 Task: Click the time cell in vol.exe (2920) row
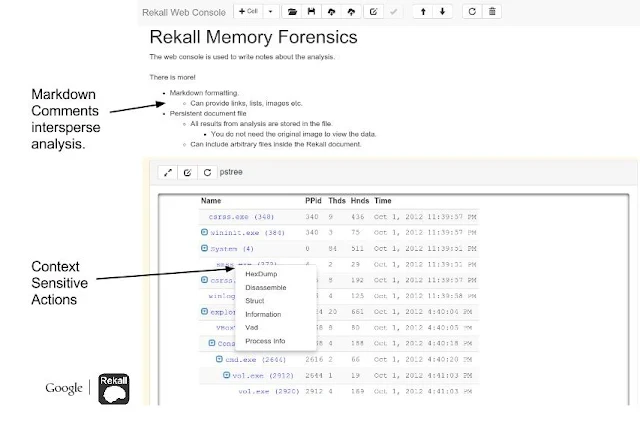[423, 391]
